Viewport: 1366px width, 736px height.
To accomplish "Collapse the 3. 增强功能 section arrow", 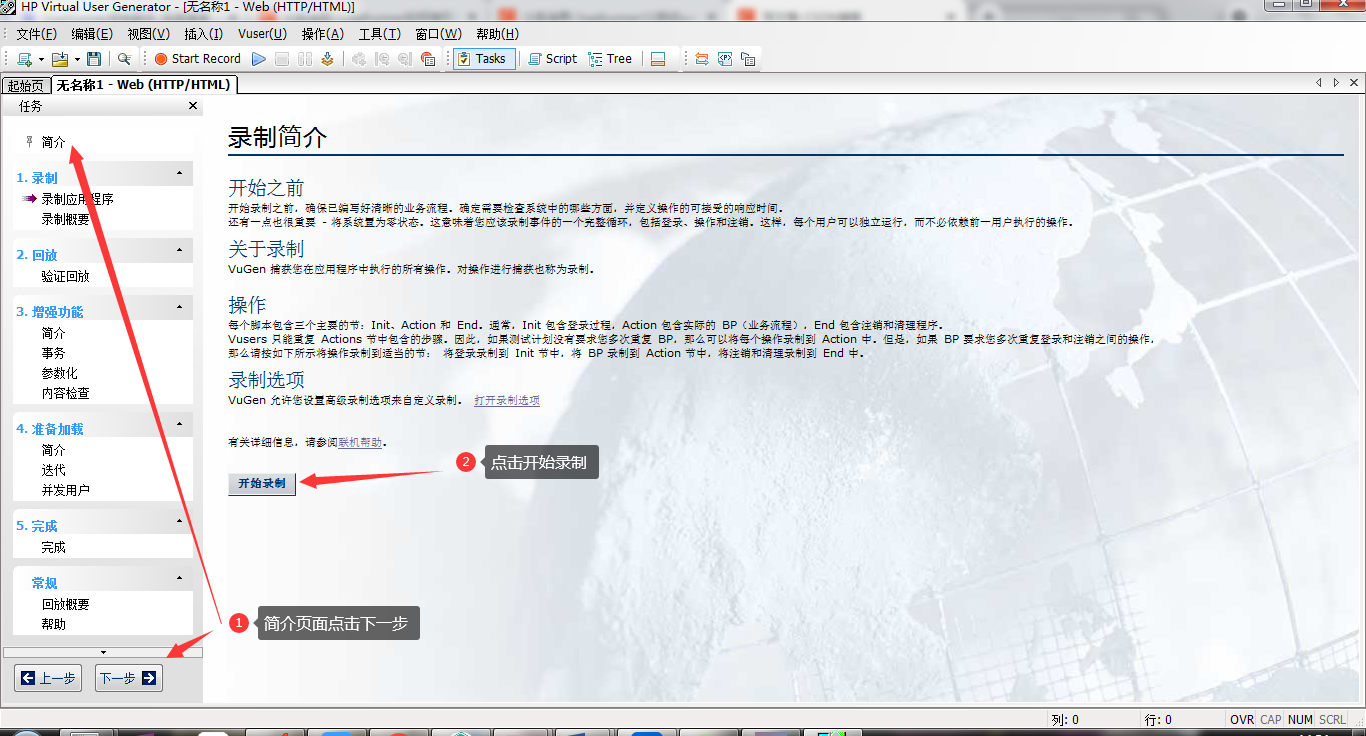I will 180,307.
